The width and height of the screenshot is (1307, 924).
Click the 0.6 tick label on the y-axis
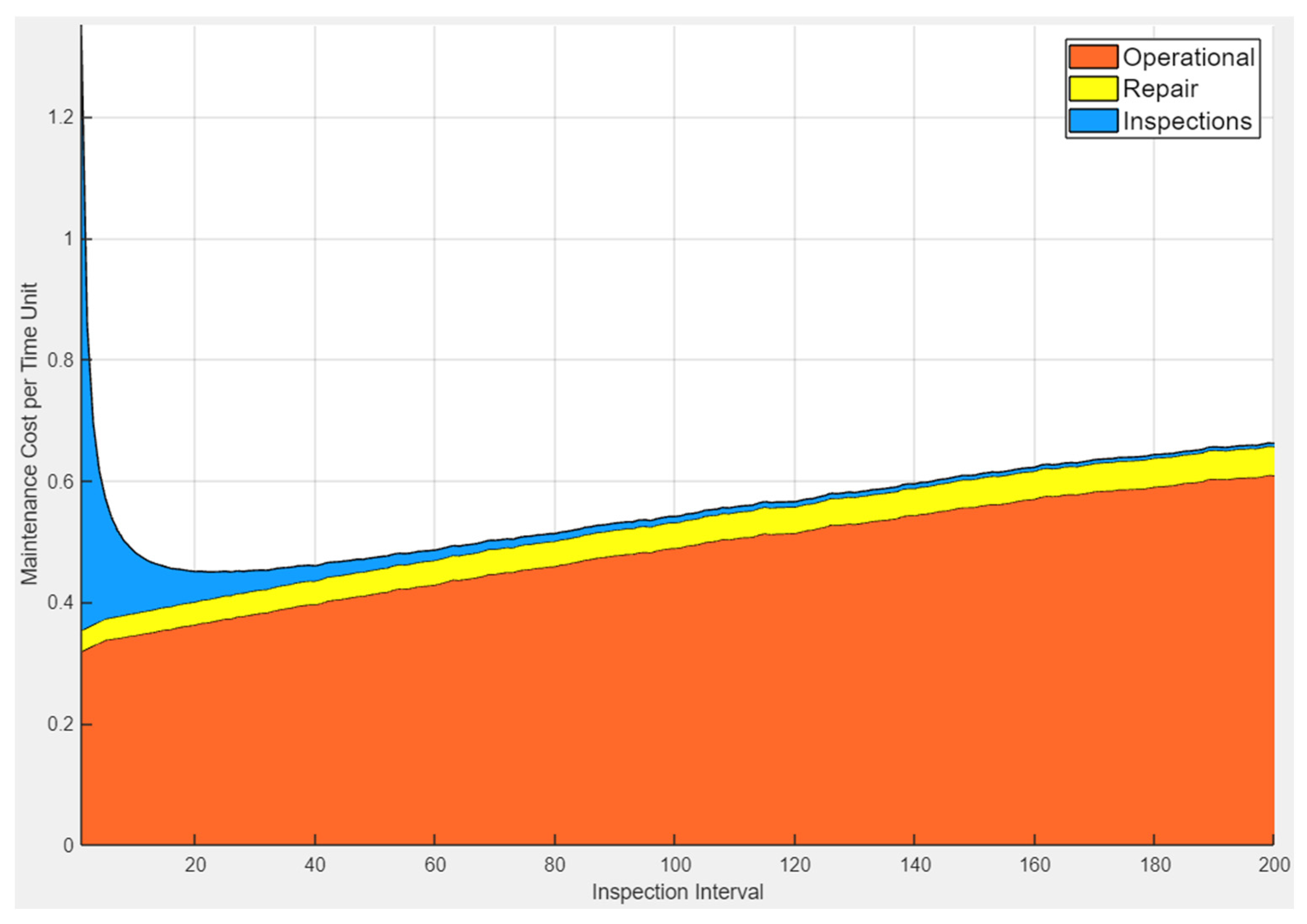coord(61,482)
